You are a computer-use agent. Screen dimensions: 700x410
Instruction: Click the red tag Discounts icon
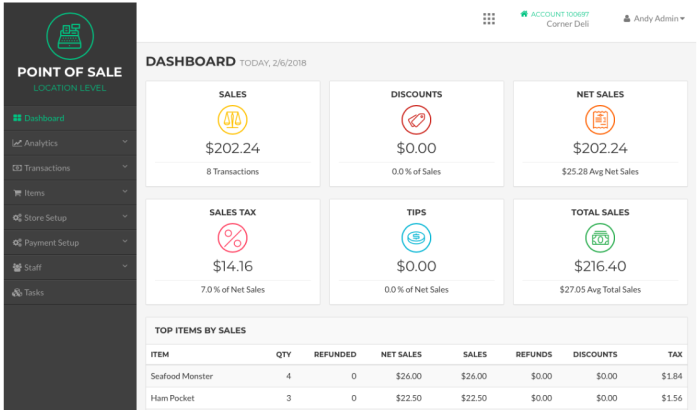(416, 120)
